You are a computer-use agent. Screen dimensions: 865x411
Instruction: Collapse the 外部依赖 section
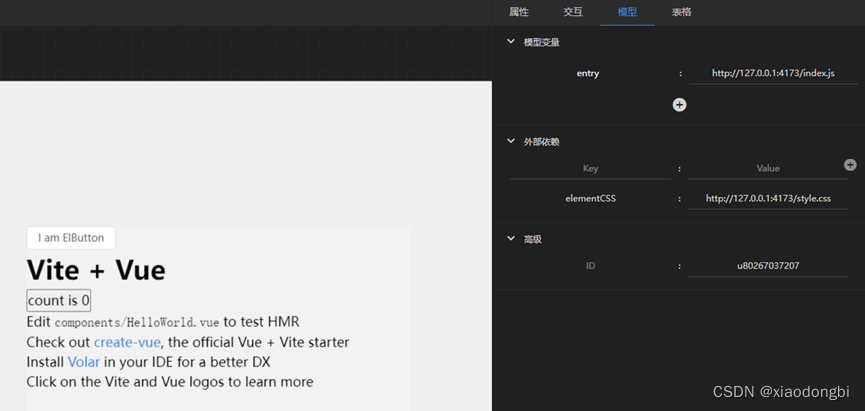511,141
